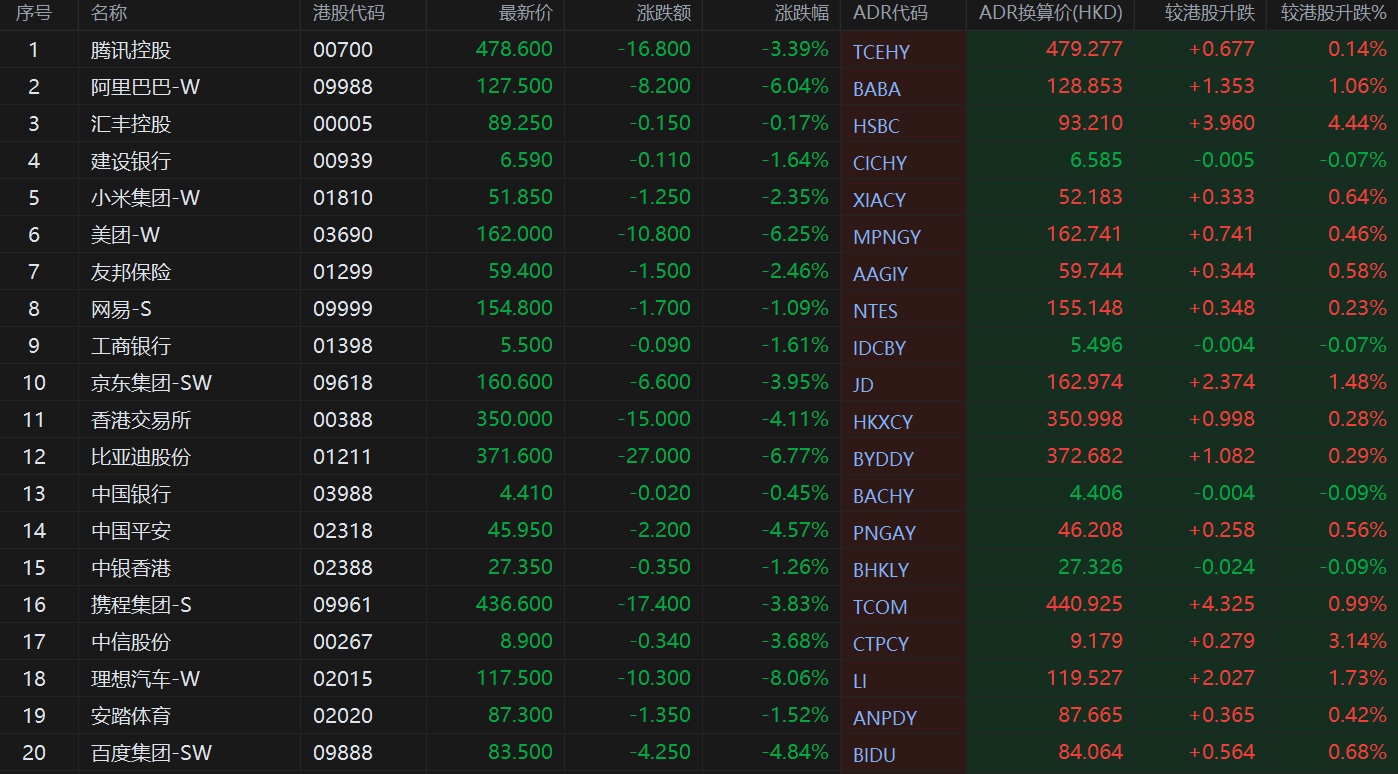Screen dimensions: 1398x774
Task: Select Hong Kong stock code 00388
Action: click(x=343, y=420)
